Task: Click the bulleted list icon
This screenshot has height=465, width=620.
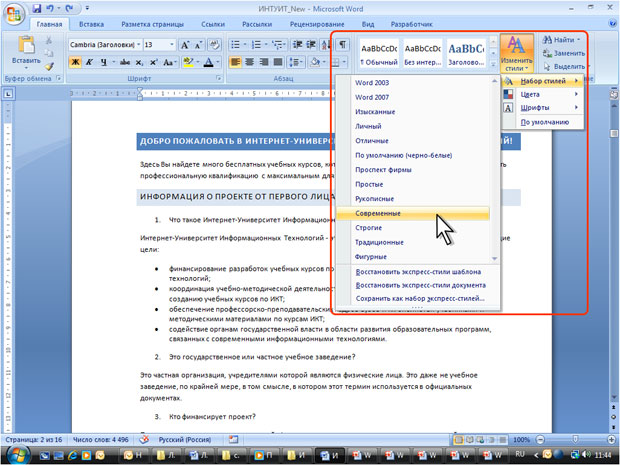Action: tap(235, 45)
